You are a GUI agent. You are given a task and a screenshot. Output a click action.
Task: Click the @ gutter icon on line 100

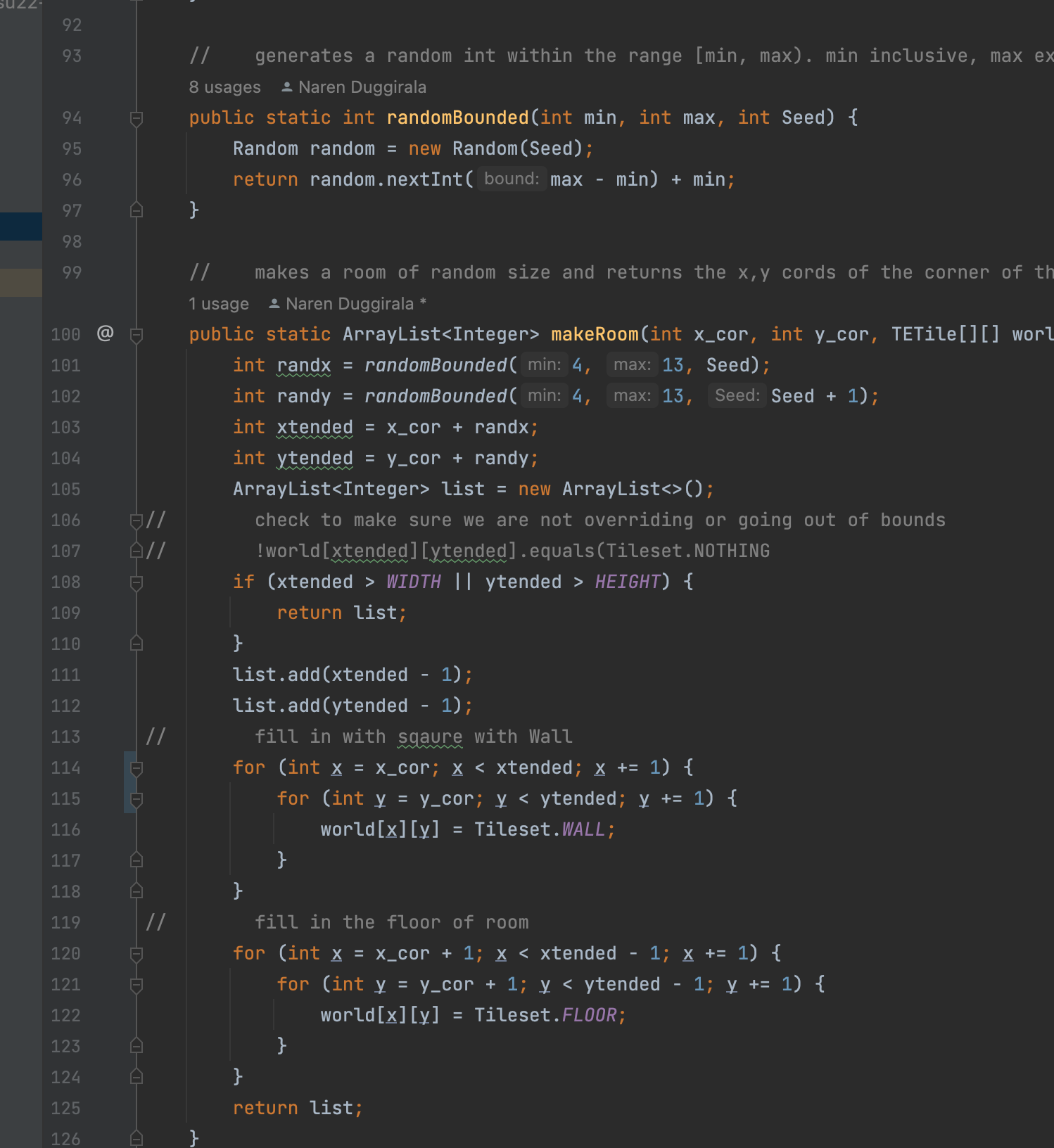pyautogui.click(x=105, y=333)
